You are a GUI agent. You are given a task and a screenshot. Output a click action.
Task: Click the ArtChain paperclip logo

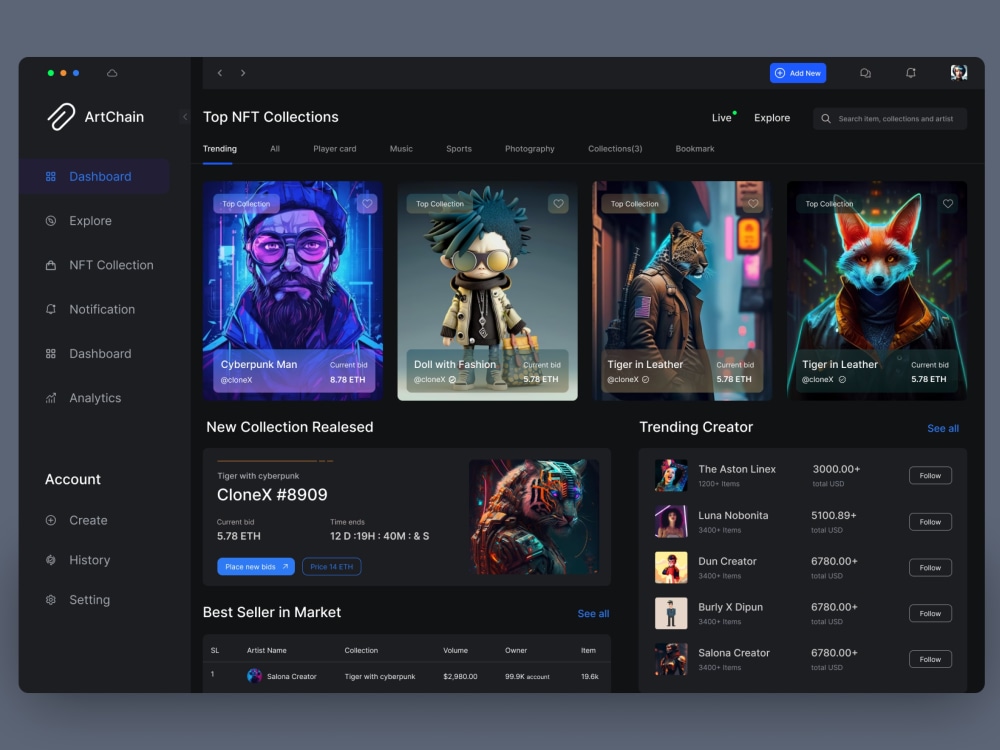point(61,117)
